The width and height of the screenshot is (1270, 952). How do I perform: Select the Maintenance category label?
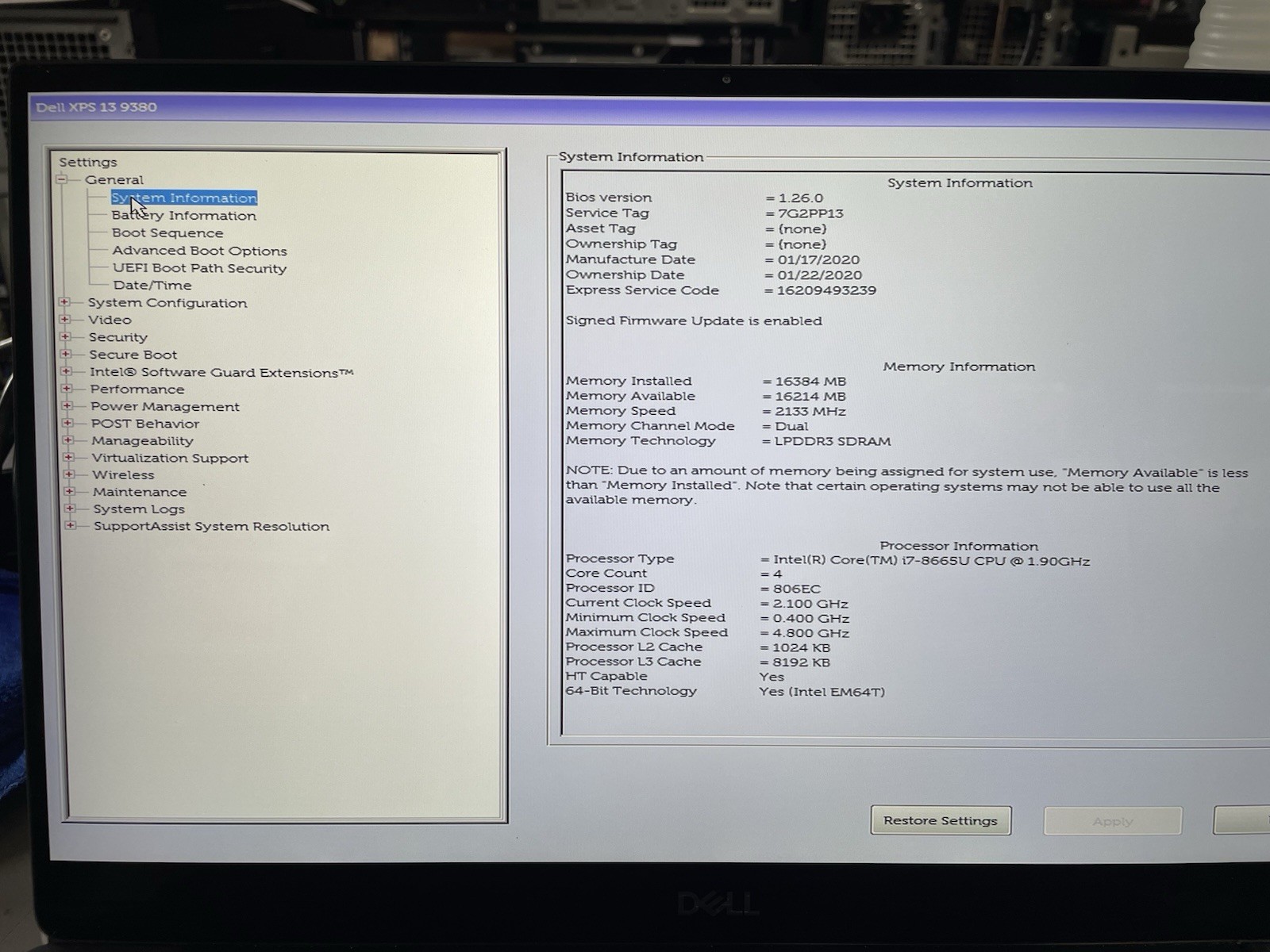[x=140, y=492]
